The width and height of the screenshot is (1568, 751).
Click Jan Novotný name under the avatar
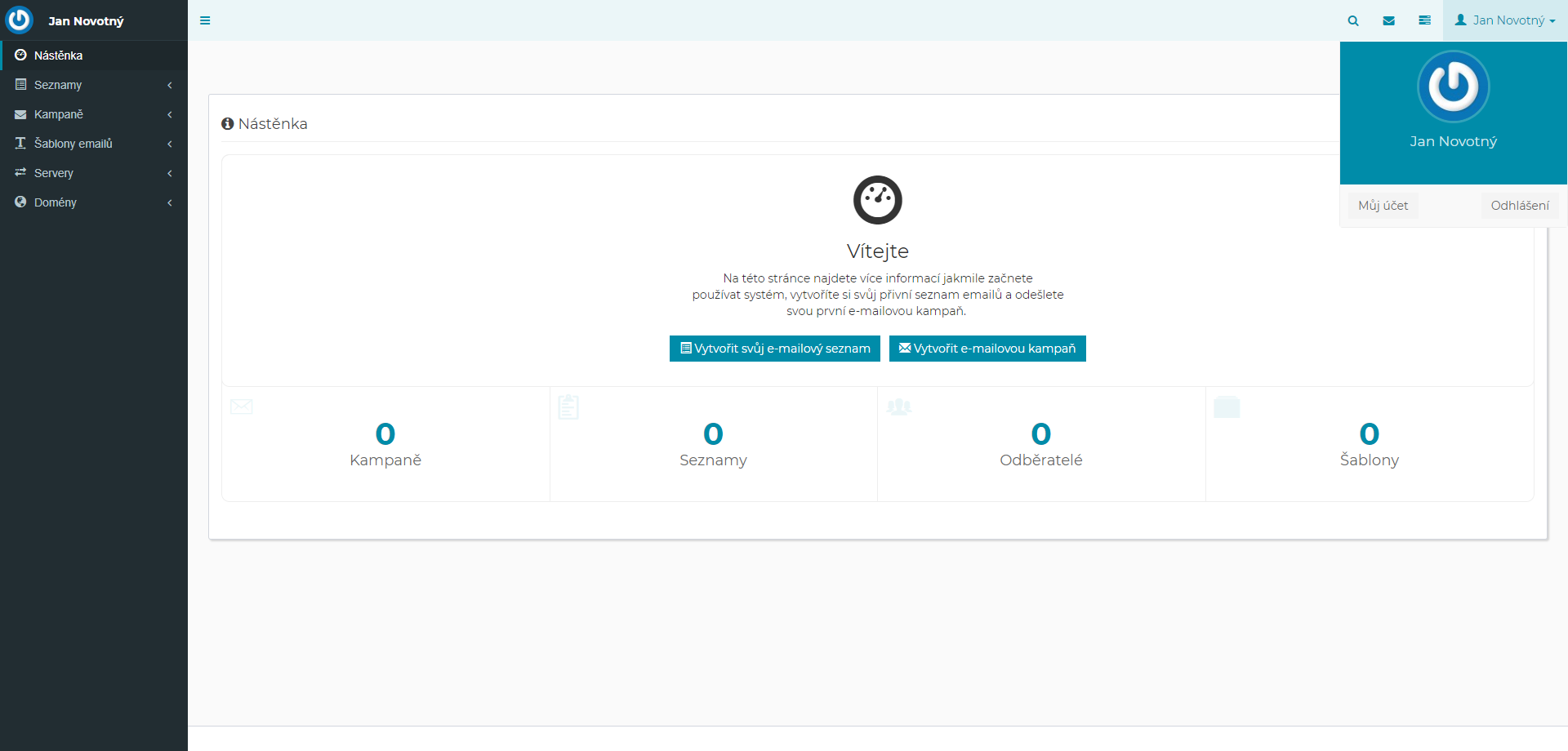1454,141
